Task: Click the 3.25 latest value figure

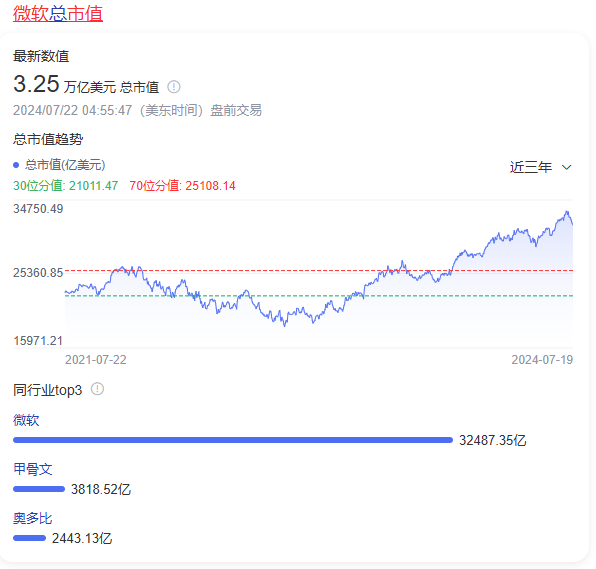Action: [x=36, y=84]
